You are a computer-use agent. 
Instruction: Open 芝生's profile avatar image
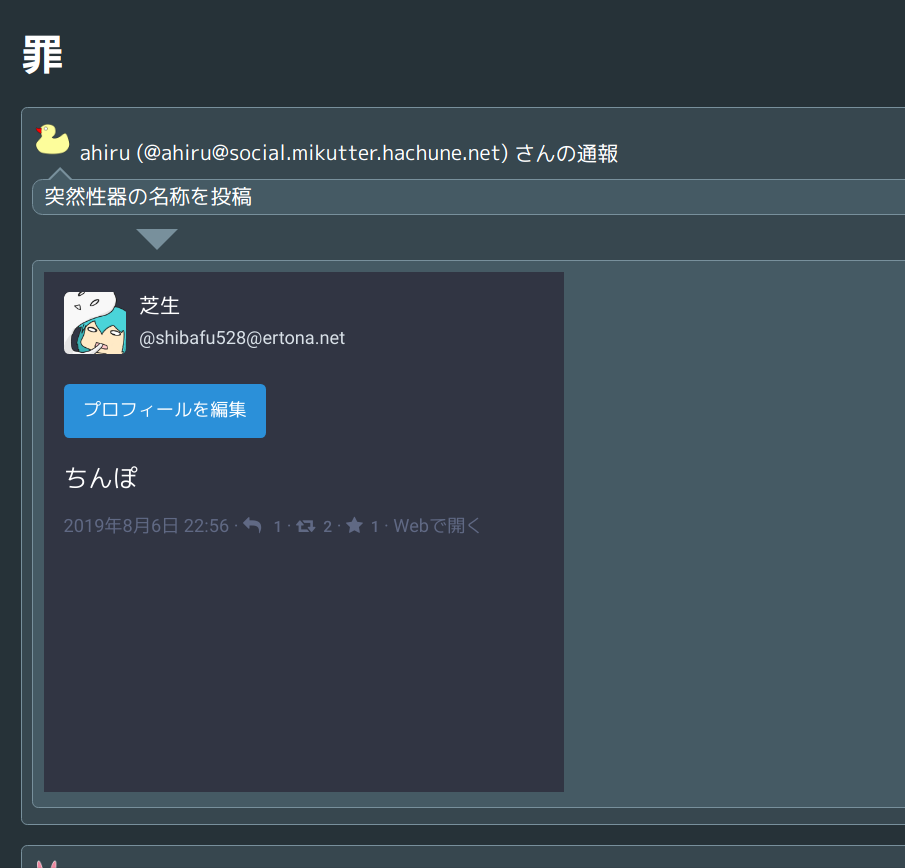(x=95, y=323)
